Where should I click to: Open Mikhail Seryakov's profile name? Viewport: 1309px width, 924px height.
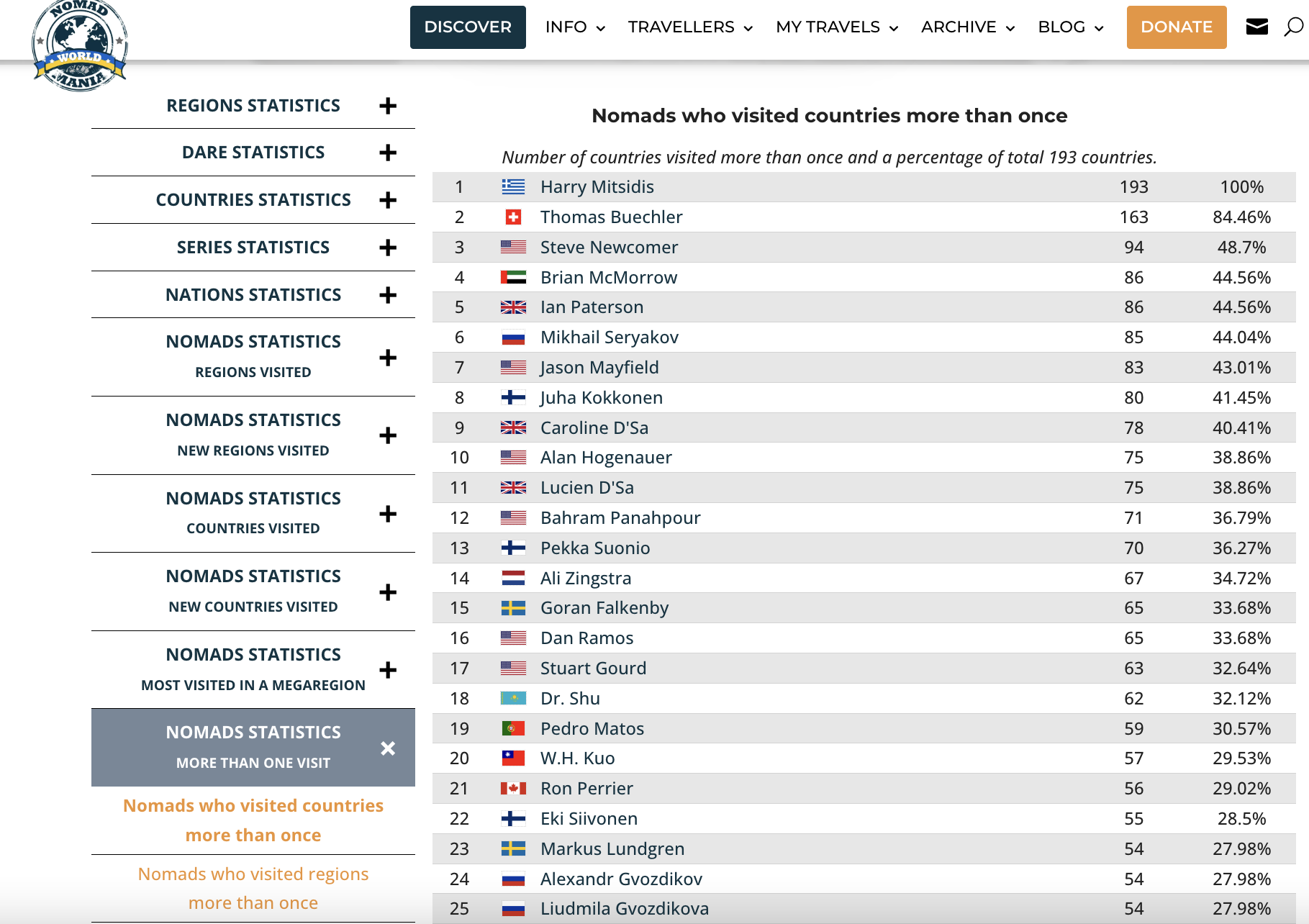pos(609,338)
